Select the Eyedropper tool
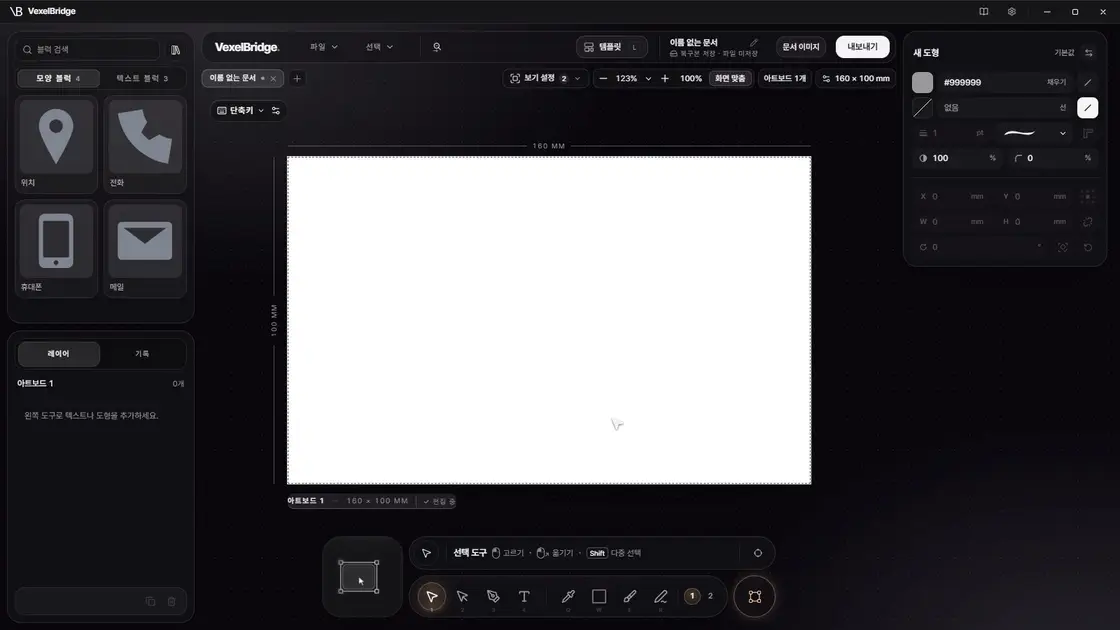The image size is (1120, 630). [569, 596]
